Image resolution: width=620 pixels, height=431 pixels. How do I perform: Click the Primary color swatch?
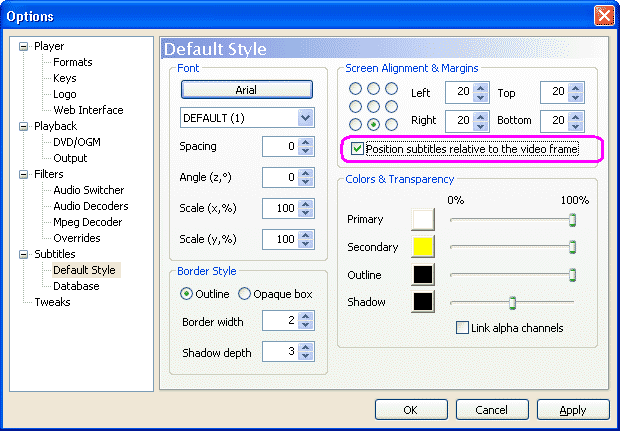(423, 219)
